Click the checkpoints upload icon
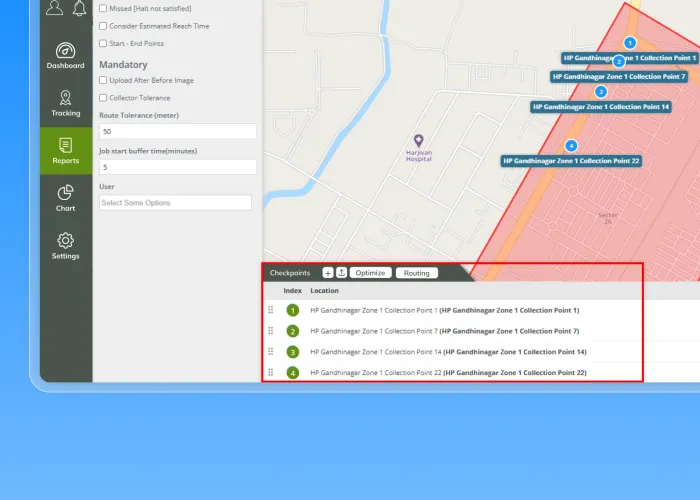This screenshot has height=500, width=700. click(341, 273)
